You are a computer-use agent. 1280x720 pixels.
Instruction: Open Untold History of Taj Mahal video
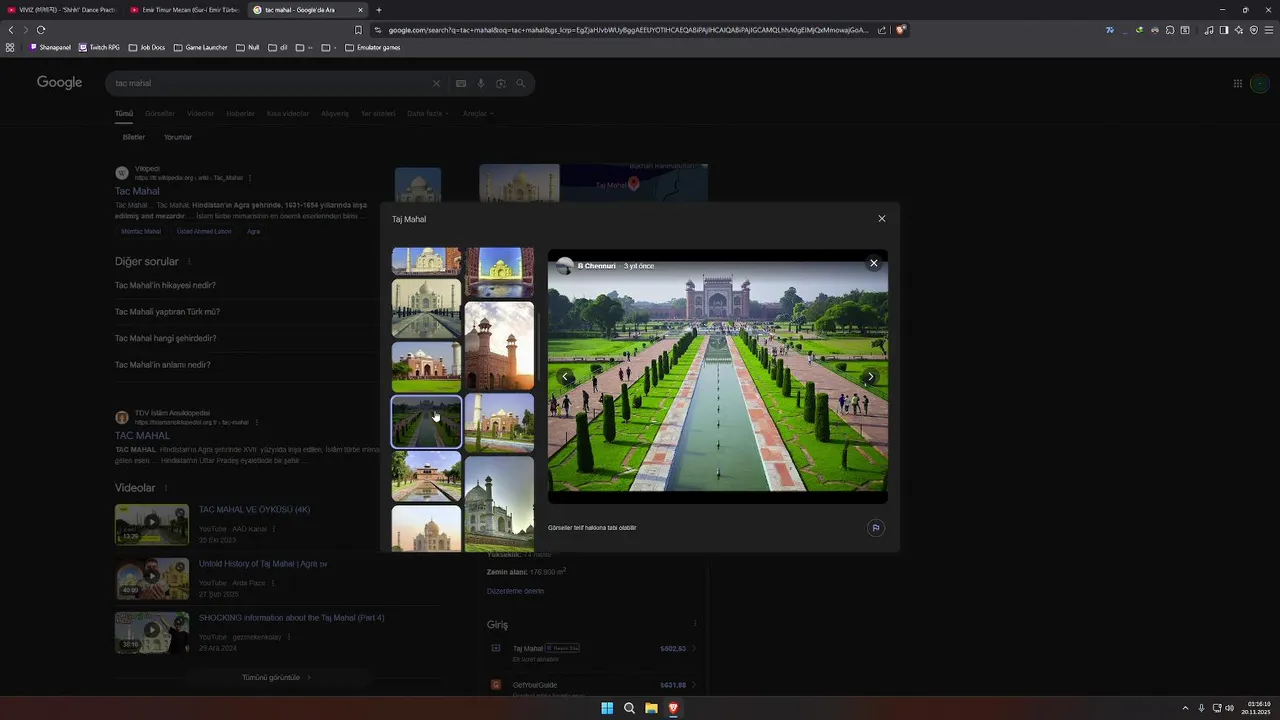(x=262, y=564)
